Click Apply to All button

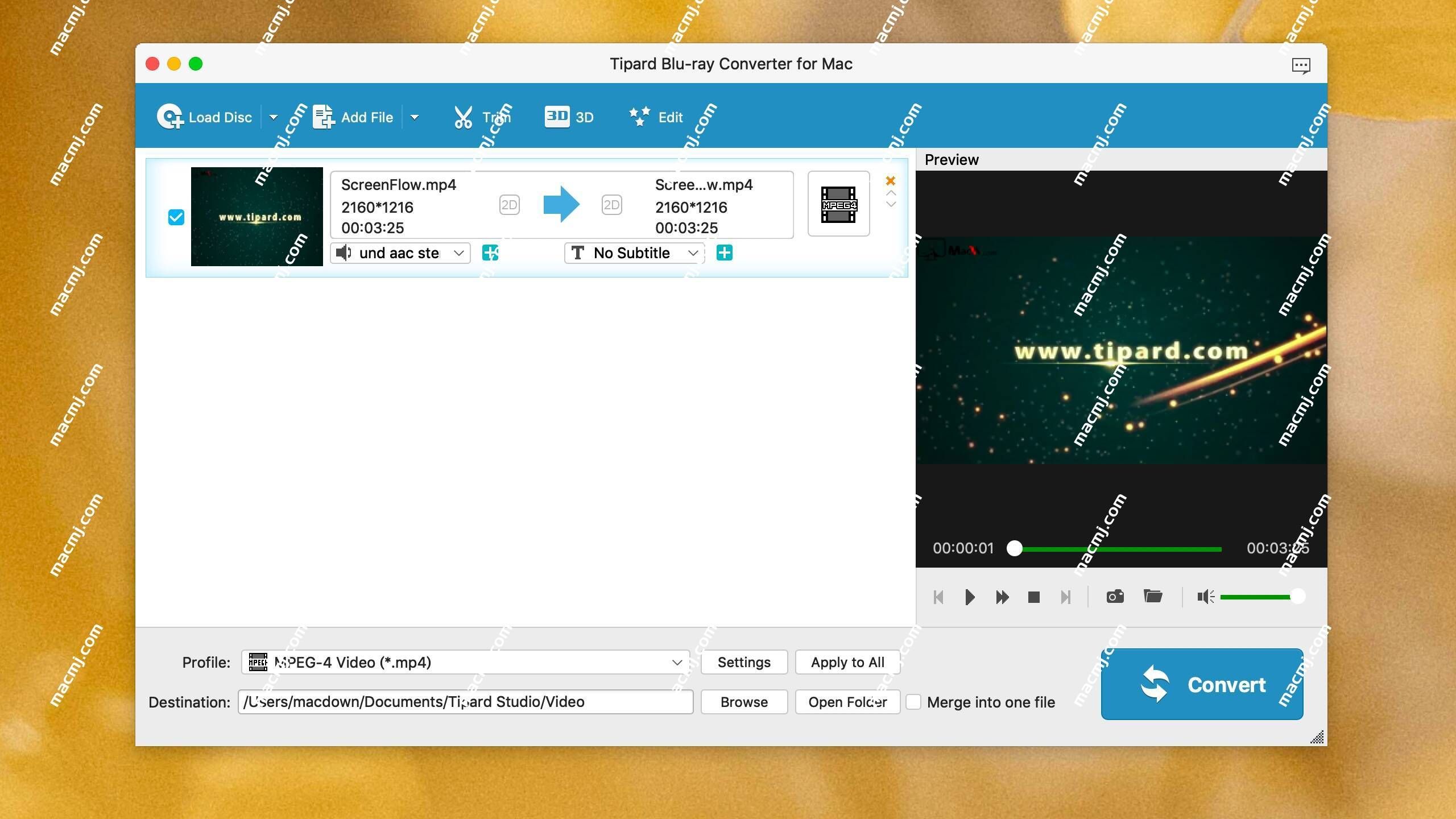click(x=847, y=662)
